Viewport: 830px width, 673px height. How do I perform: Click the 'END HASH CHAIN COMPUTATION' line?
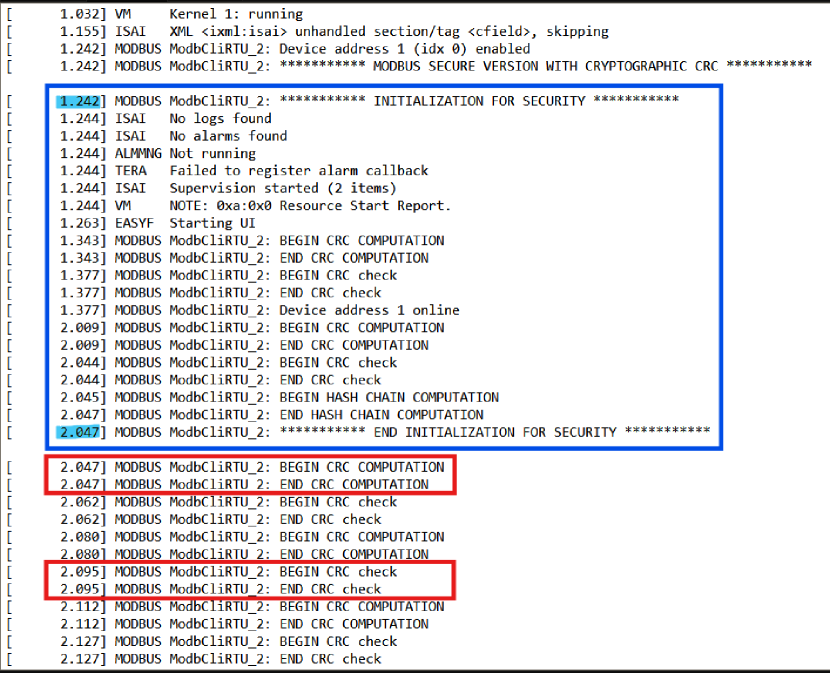381,416
